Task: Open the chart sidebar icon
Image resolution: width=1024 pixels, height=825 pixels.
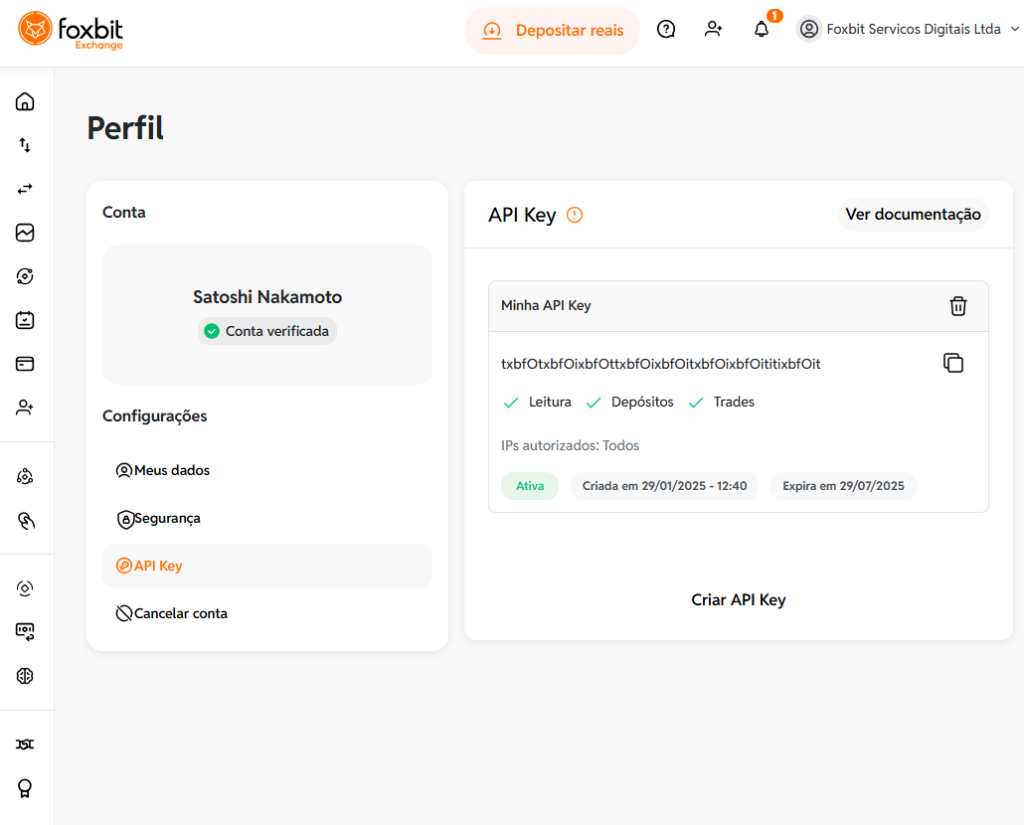Action: (25, 233)
